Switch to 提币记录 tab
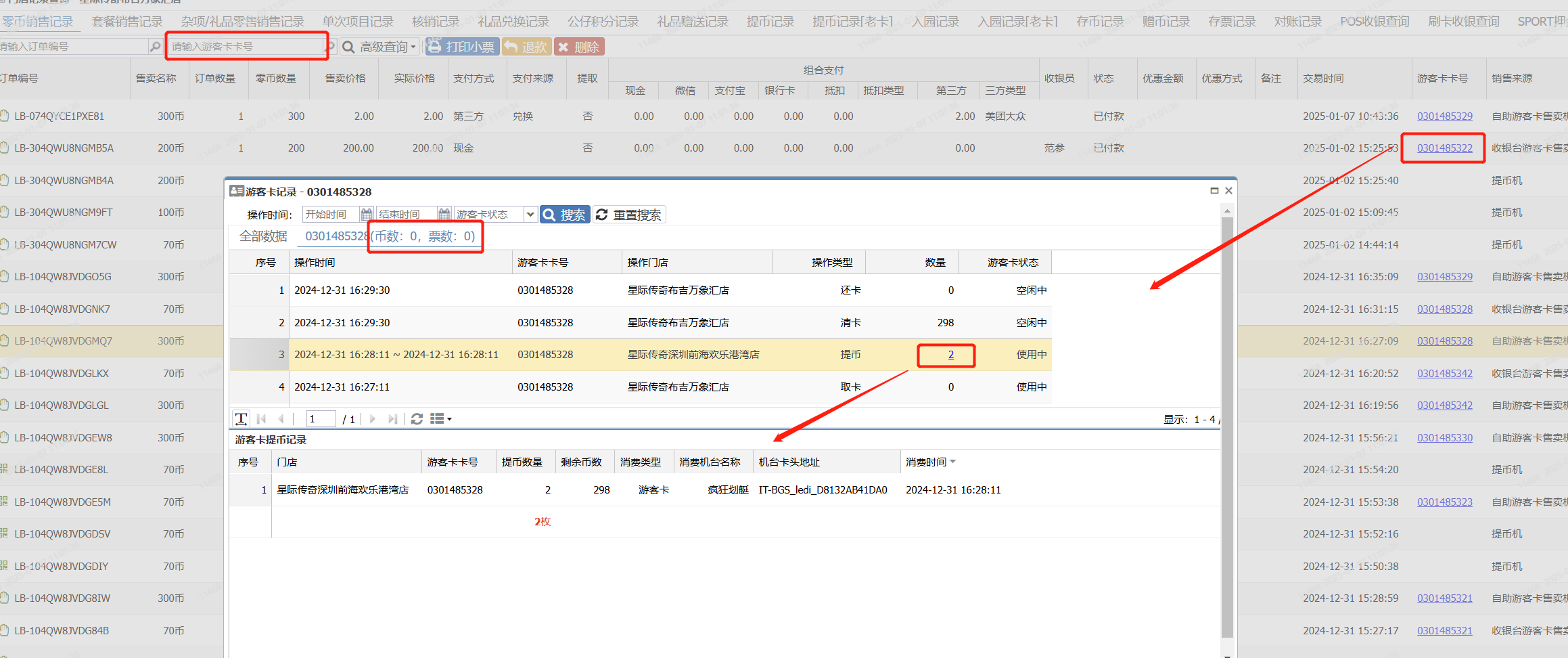Viewport: 1568px width, 658px height. point(770,22)
